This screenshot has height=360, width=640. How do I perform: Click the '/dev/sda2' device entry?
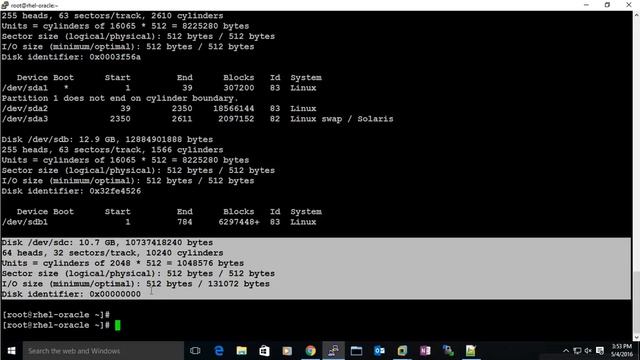(25, 108)
